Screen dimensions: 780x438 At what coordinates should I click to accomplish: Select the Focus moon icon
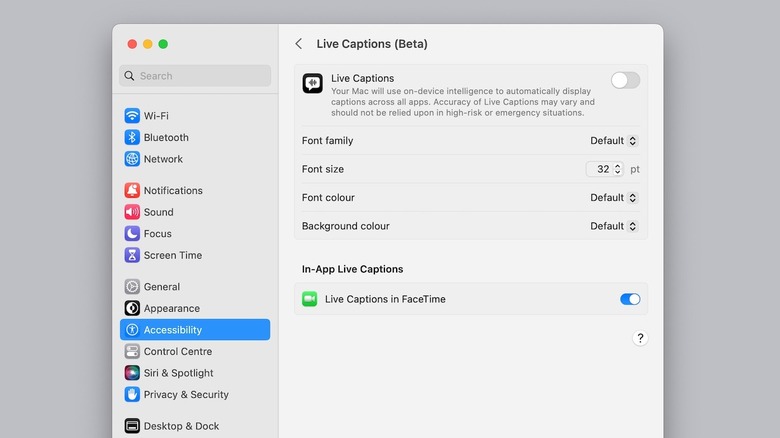[132, 234]
